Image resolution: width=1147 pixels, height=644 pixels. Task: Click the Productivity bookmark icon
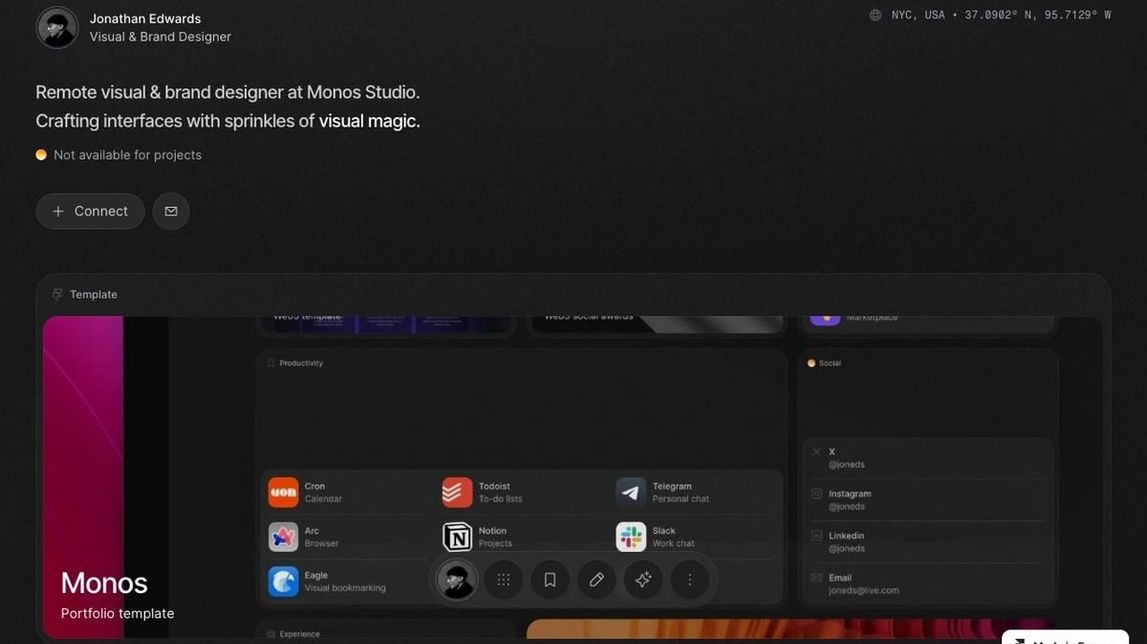(271, 363)
